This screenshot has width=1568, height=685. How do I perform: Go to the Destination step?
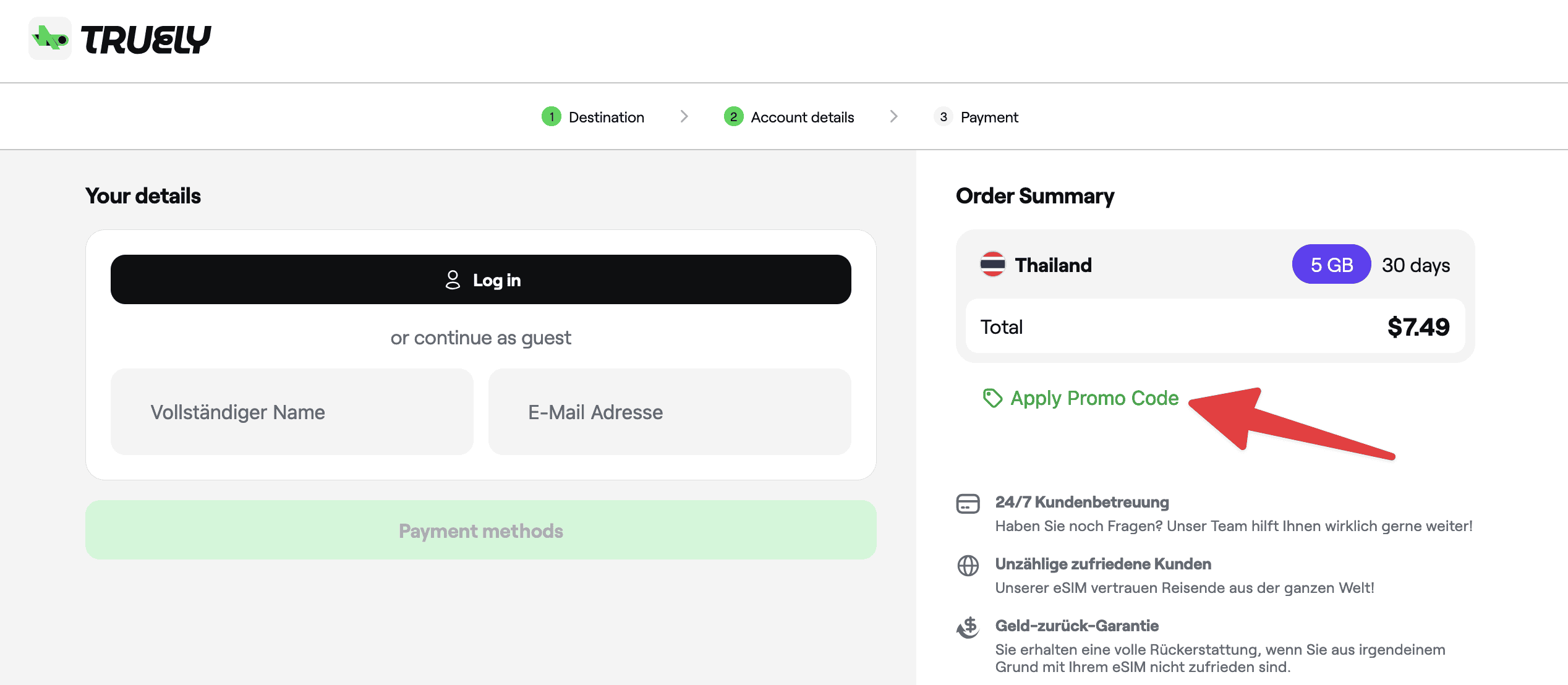(606, 117)
